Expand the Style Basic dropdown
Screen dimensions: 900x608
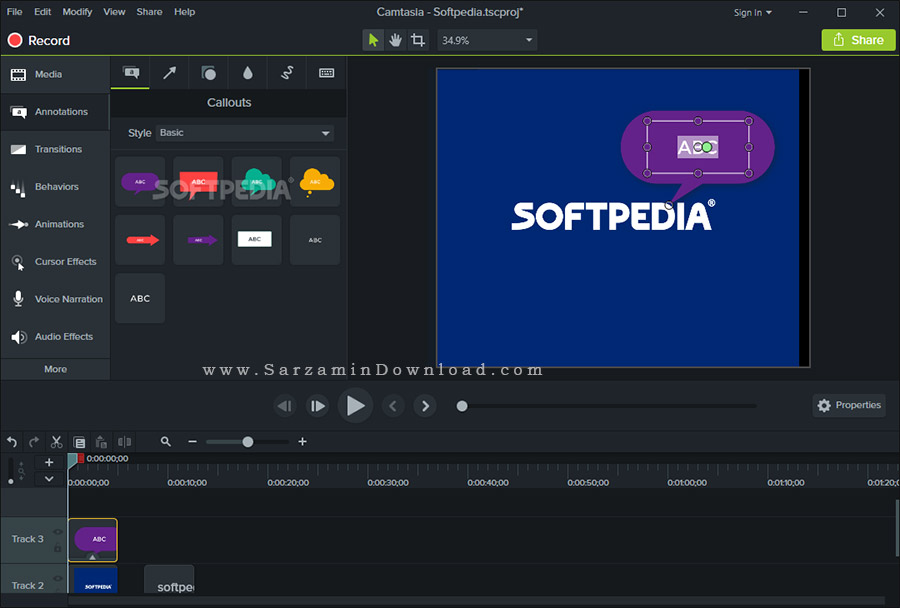[x=245, y=133]
